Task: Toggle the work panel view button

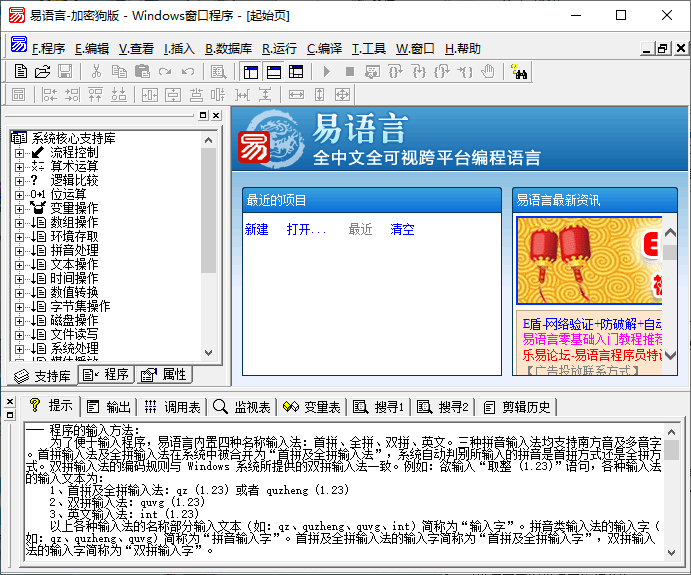Action: (x=251, y=71)
